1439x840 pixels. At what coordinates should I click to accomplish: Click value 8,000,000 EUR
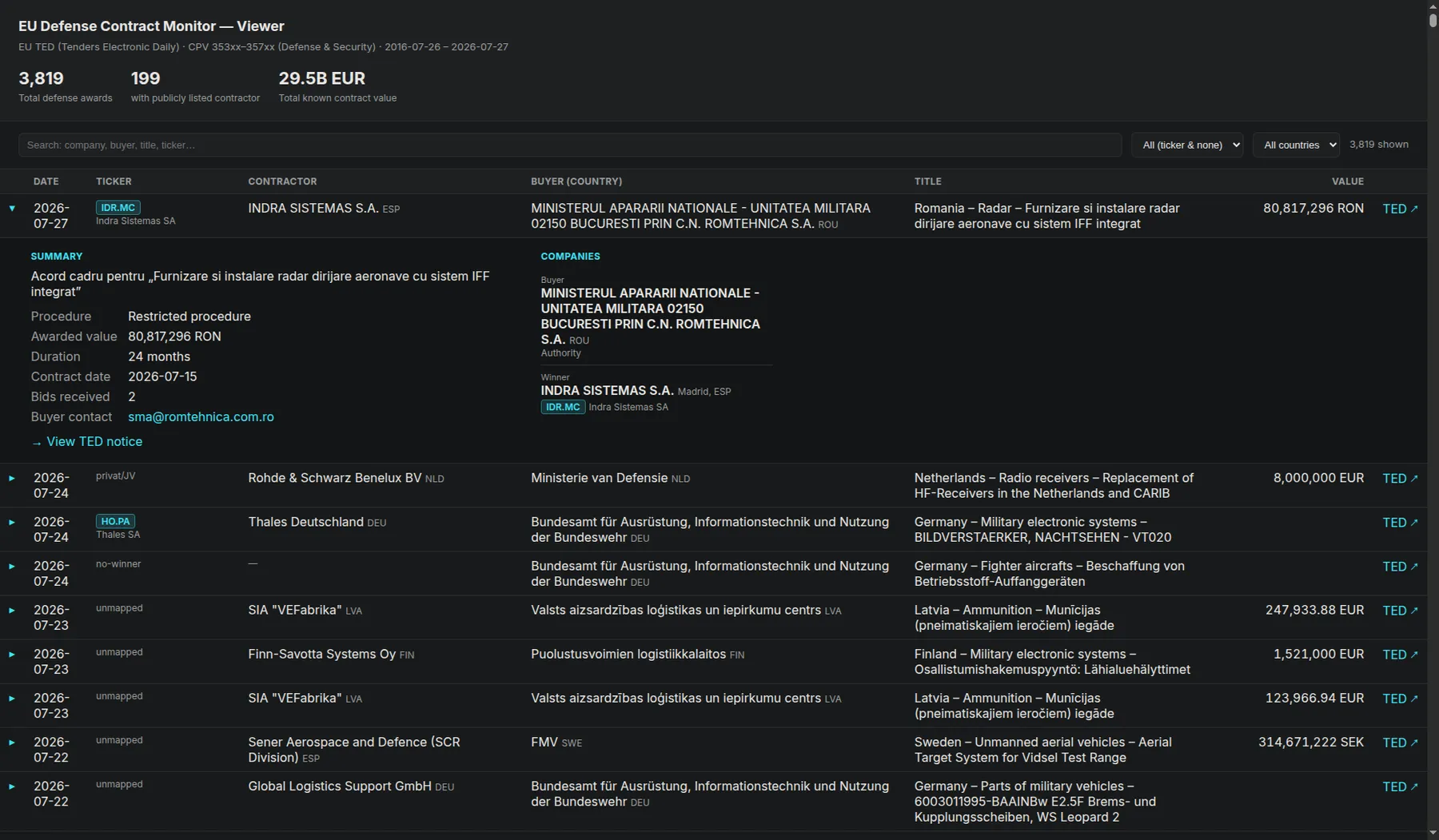[x=1318, y=478]
